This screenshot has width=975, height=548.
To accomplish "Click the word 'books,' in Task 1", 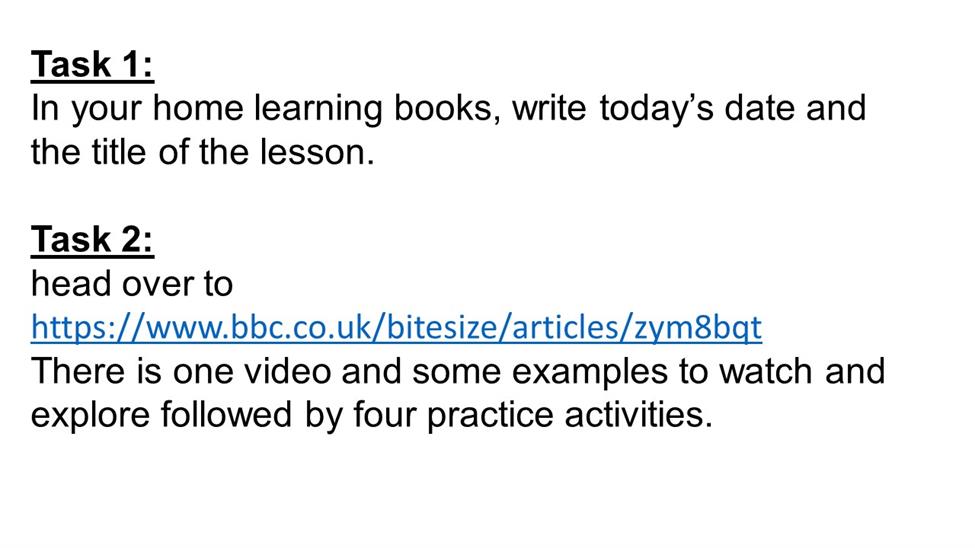I will (x=447, y=108).
